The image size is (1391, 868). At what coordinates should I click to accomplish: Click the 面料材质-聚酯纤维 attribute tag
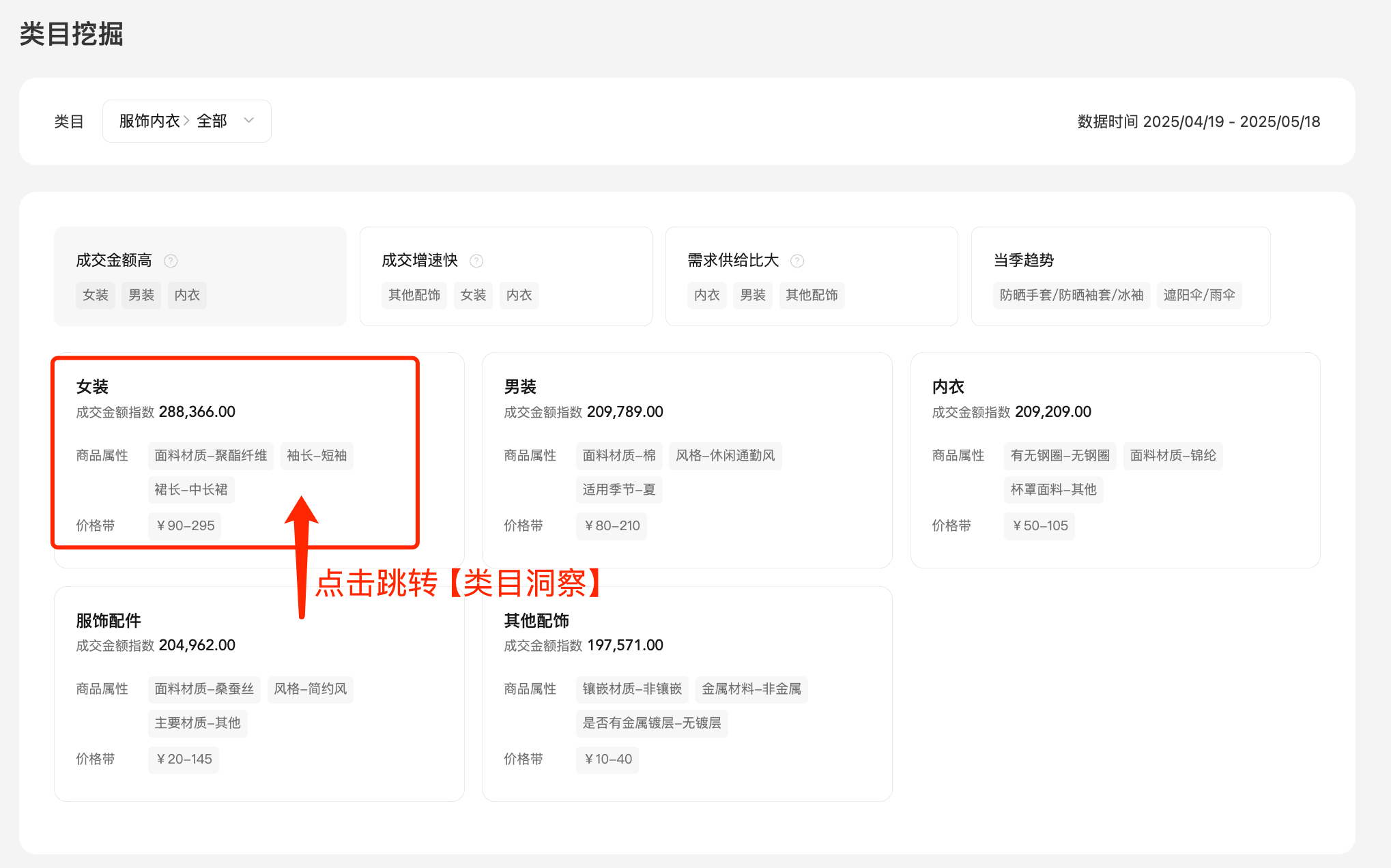coord(211,455)
